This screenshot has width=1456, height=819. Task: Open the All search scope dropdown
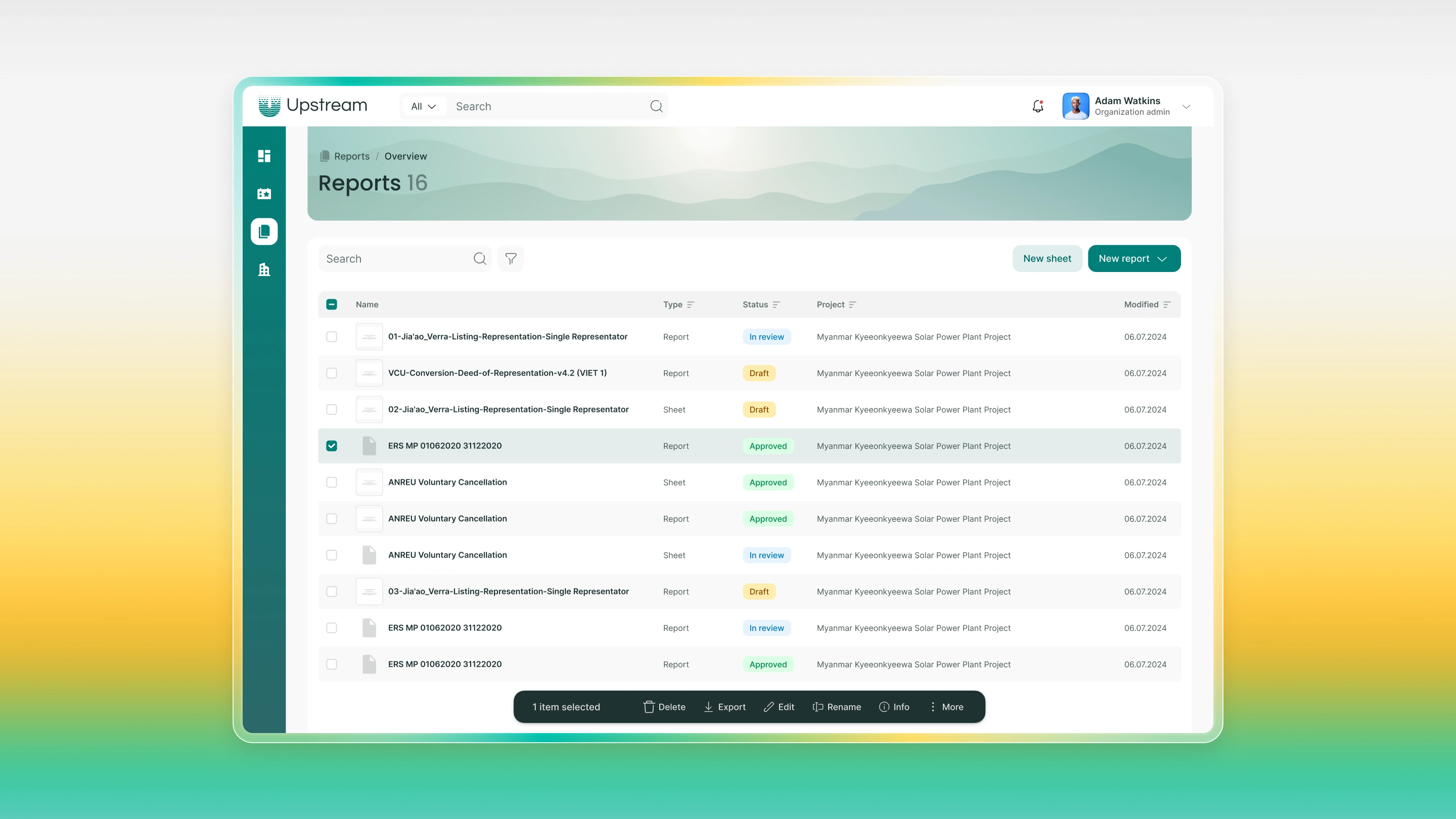click(x=423, y=106)
